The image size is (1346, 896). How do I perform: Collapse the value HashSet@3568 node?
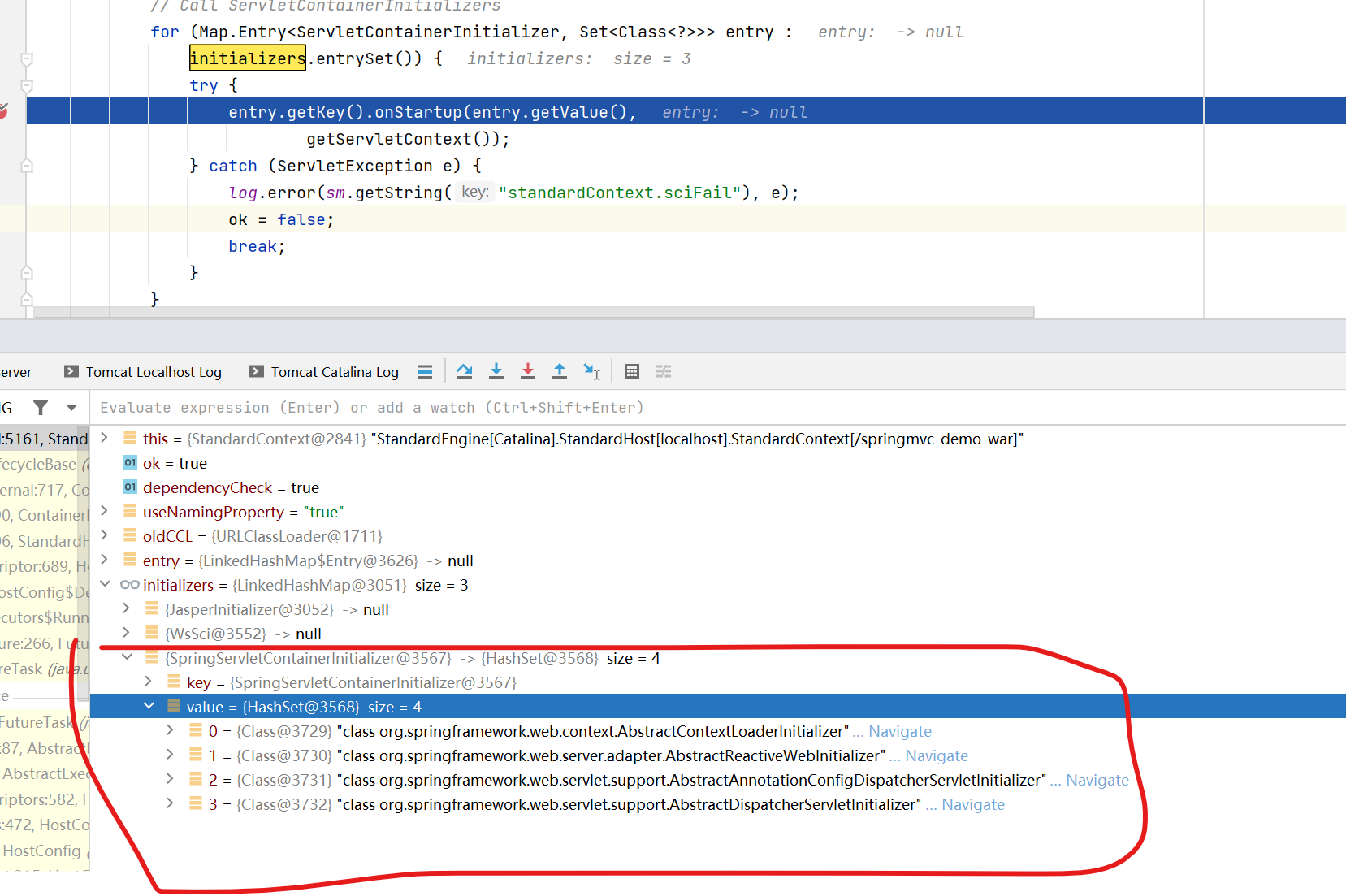pos(149,706)
